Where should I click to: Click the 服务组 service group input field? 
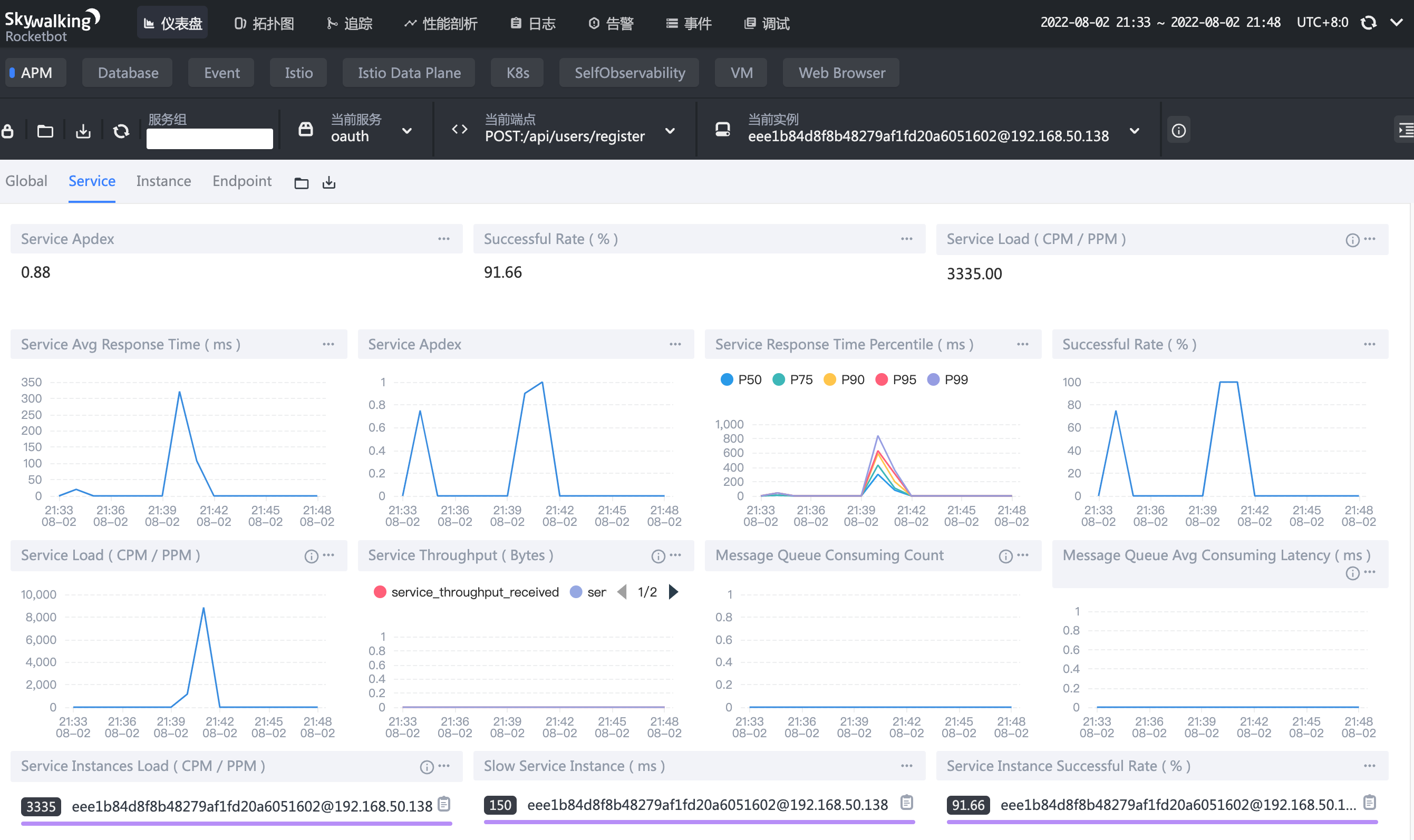click(209, 139)
